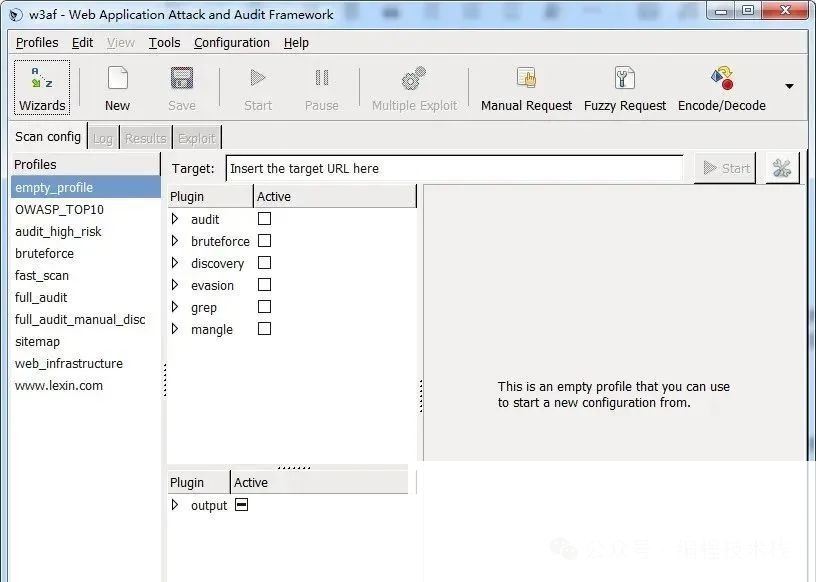Select the discovery plugin row label

(x=218, y=263)
